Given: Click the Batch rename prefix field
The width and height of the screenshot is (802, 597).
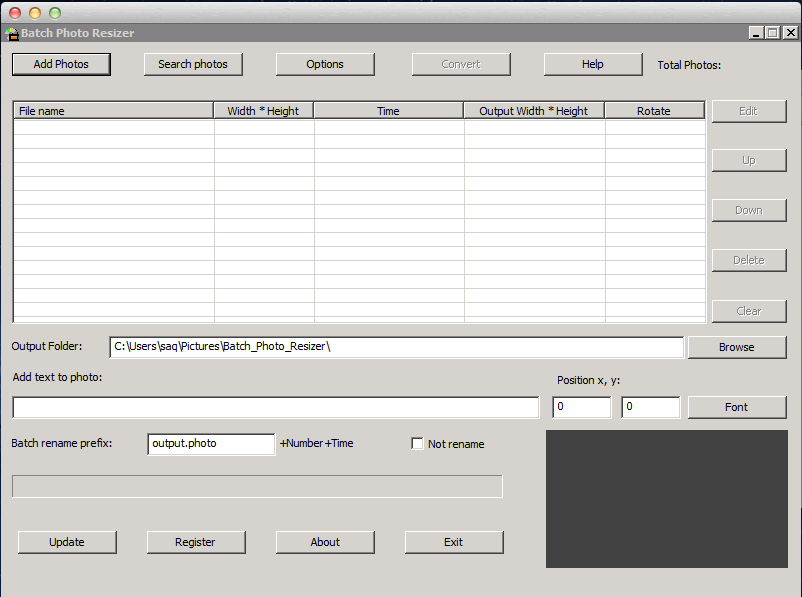Looking at the screenshot, I should [x=210, y=443].
